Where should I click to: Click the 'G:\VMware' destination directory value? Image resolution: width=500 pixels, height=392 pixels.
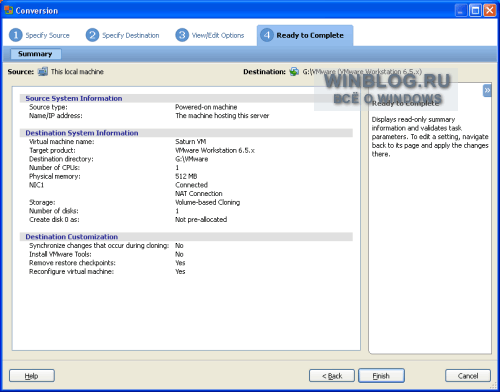point(192,159)
